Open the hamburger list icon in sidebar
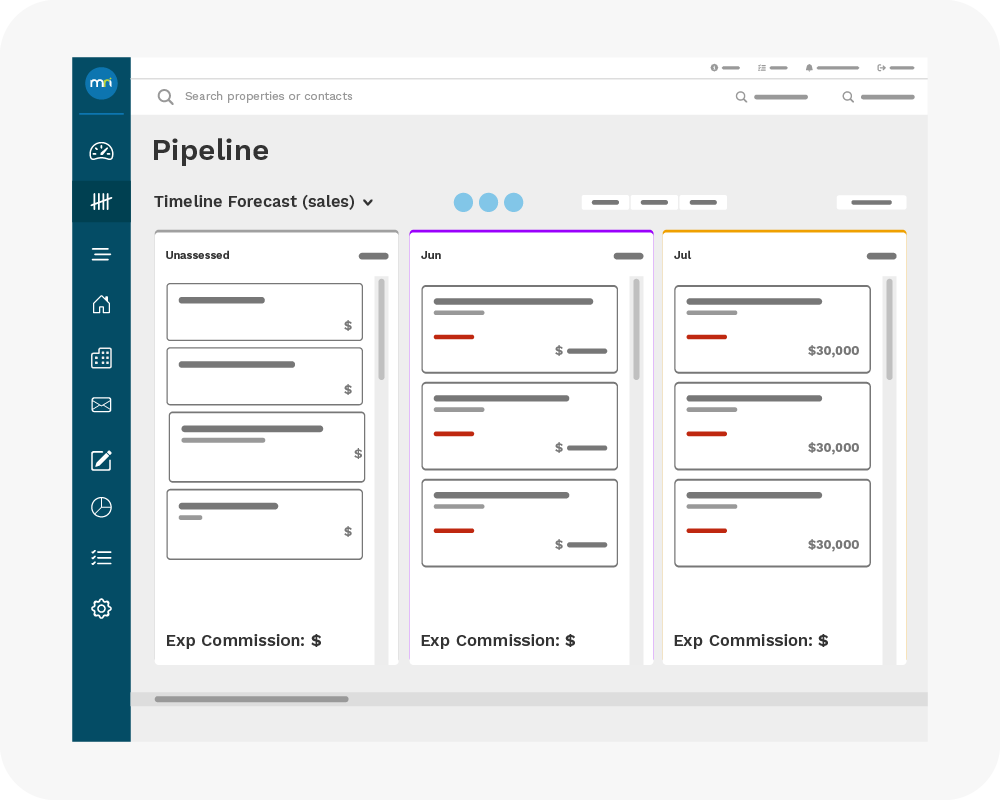The height and width of the screenshot is (800, 1000). click(101, 254)
